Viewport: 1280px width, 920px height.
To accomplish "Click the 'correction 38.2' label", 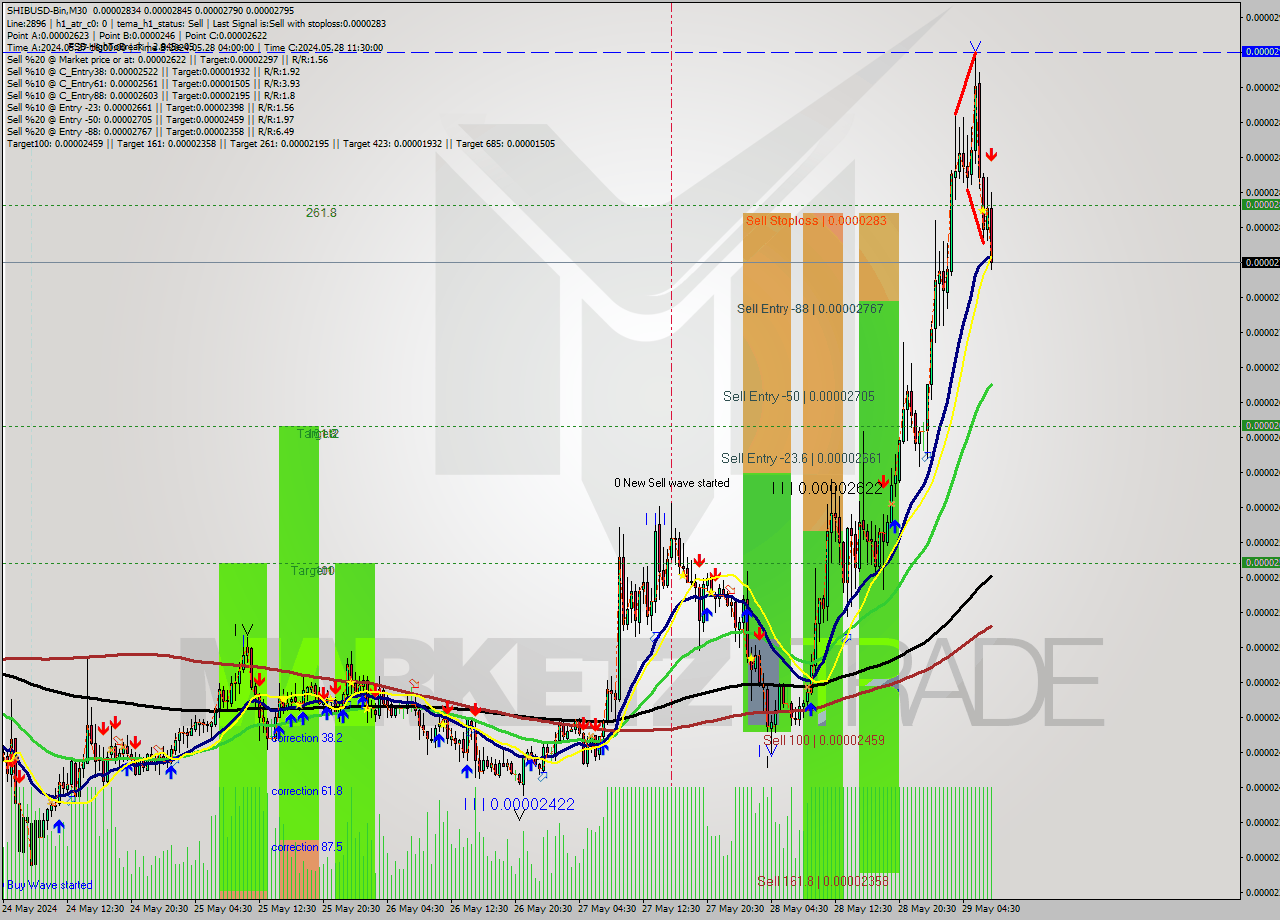I will pyautogui.click(x=307, y=738).
